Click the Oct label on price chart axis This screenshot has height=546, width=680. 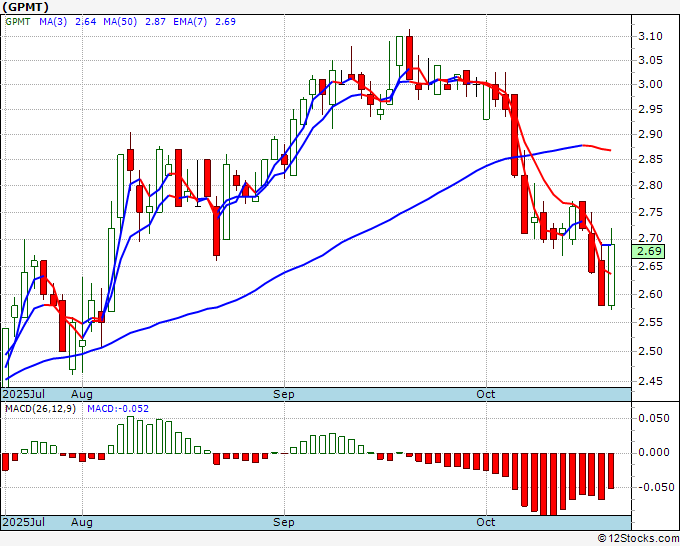[485, 394]
